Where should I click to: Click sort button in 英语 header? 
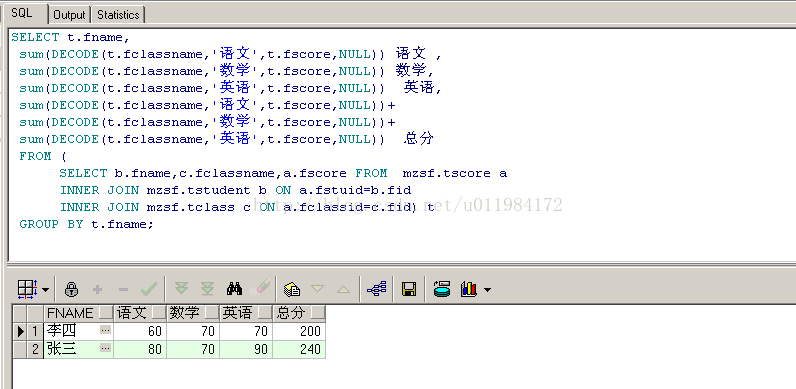pyautogui.click(x=264, y=312)
